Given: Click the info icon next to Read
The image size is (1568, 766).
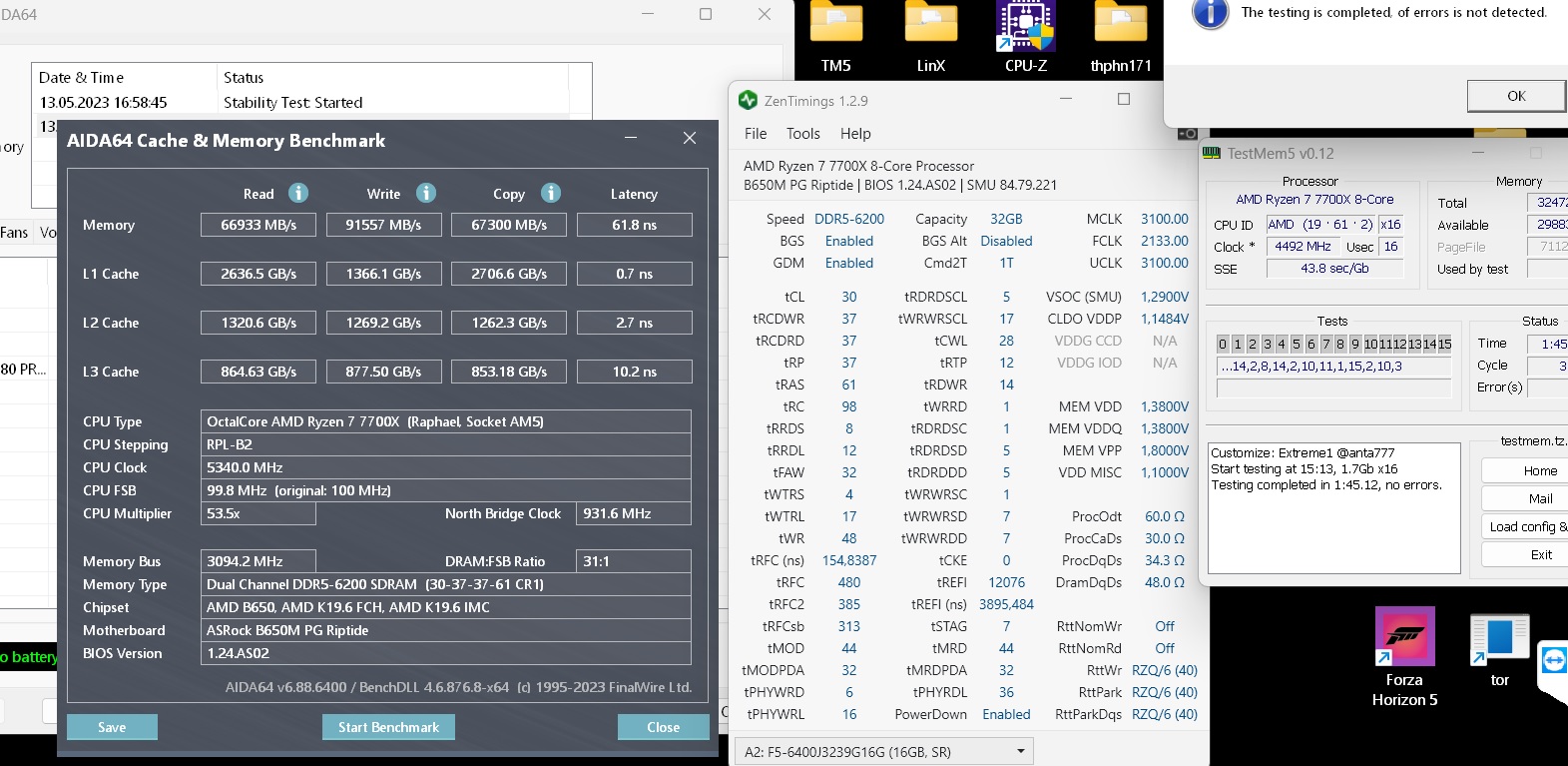Looking at the screenshot, I should (x=298, y=193).
